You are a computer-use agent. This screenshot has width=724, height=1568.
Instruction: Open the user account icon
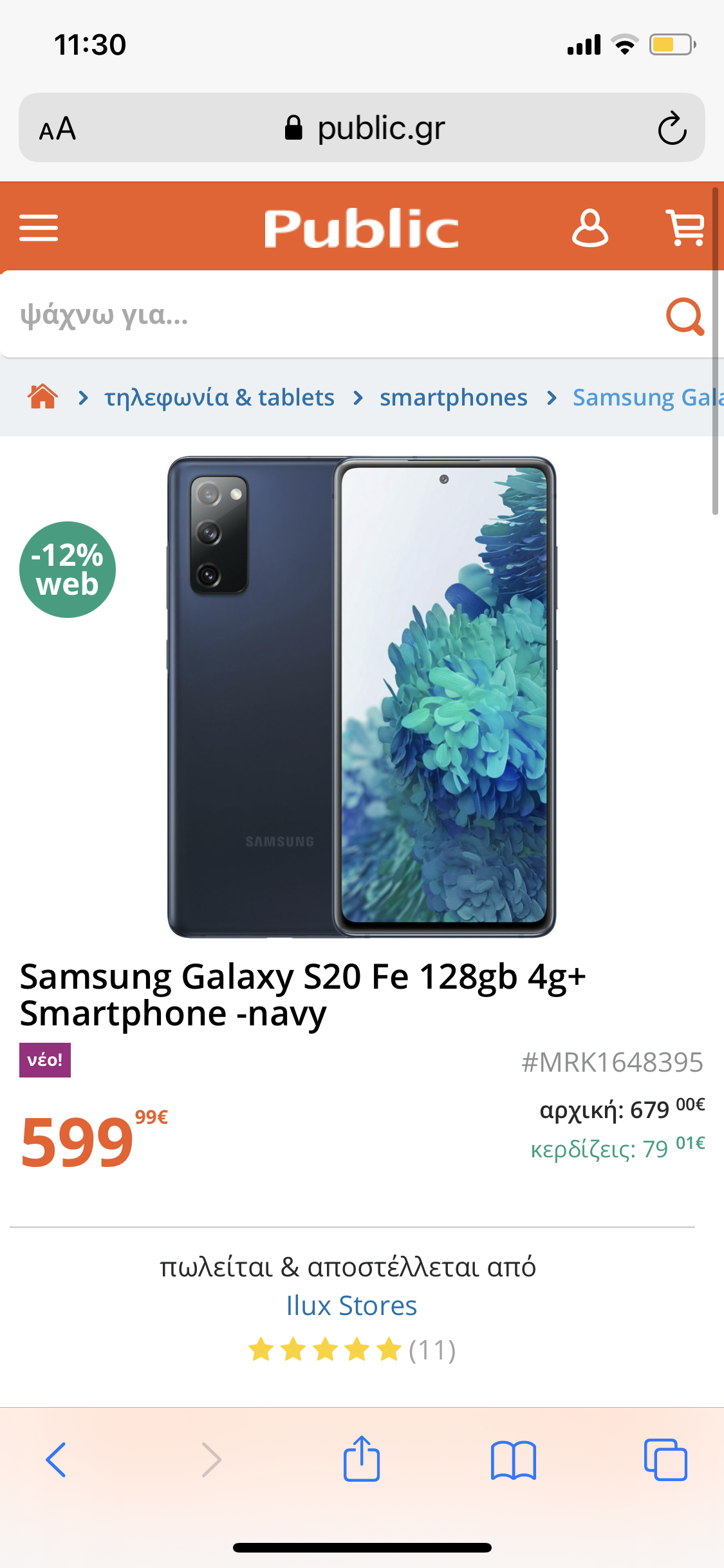[x=589, y=228]
